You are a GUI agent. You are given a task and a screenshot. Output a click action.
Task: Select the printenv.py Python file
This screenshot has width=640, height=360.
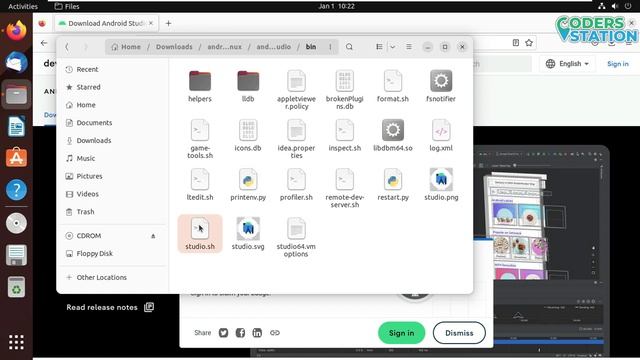(x=248, y=184)
